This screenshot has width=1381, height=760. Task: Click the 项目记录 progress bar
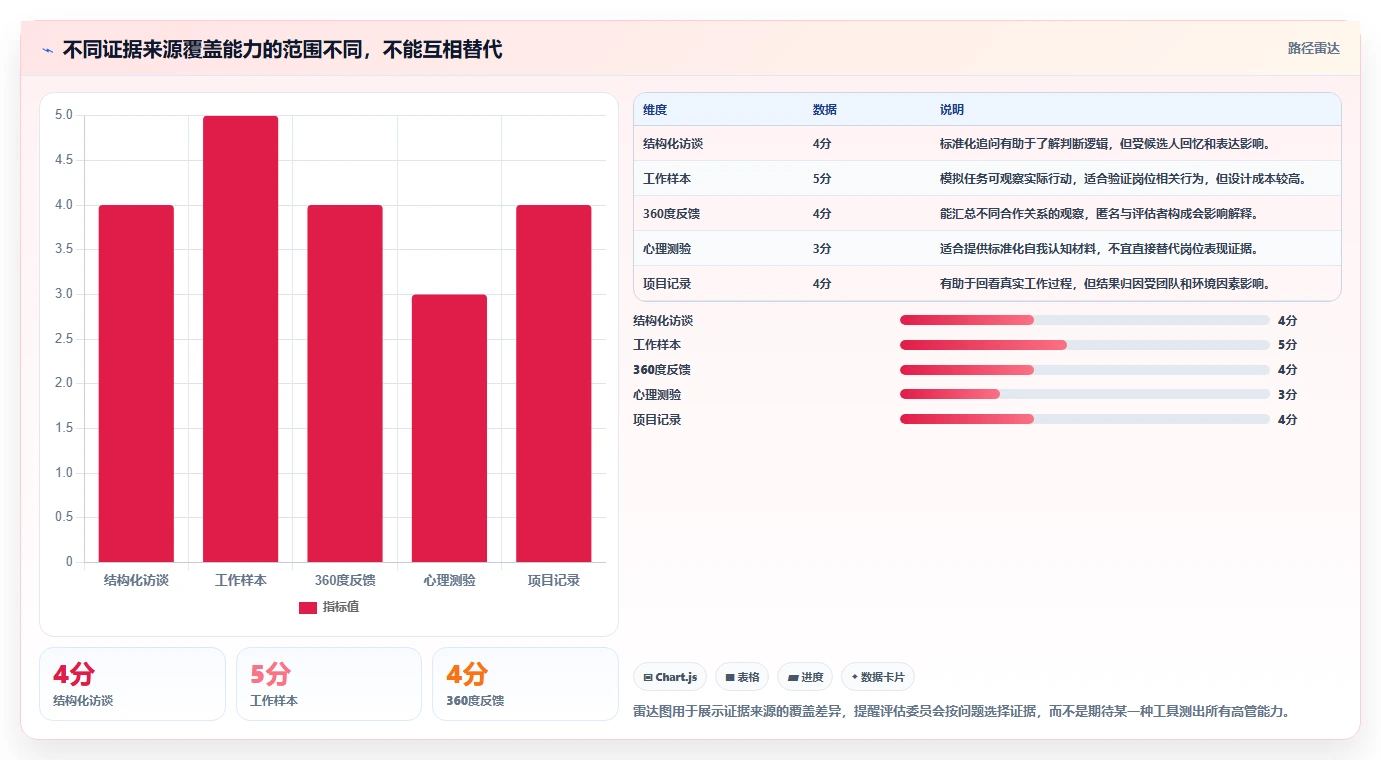[1084, 419]
